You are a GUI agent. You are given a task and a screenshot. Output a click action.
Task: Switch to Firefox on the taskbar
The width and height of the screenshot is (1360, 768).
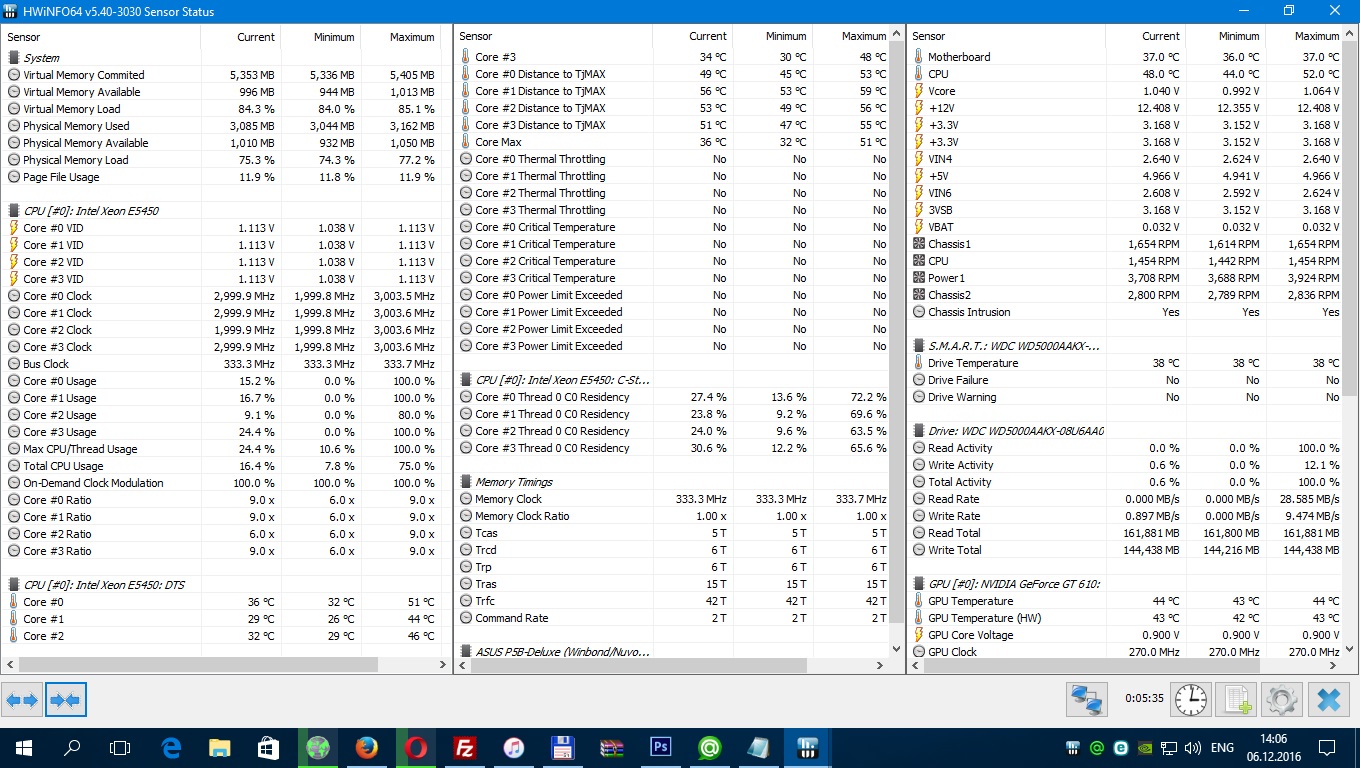point(367,747)
